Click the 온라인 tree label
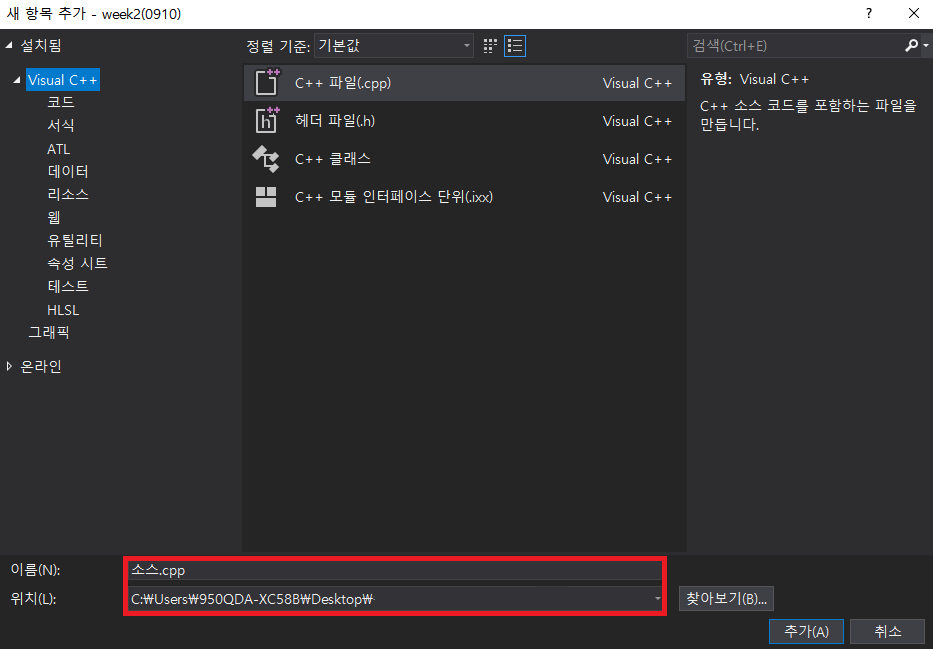Screen dimensions: 933x649 41,366
